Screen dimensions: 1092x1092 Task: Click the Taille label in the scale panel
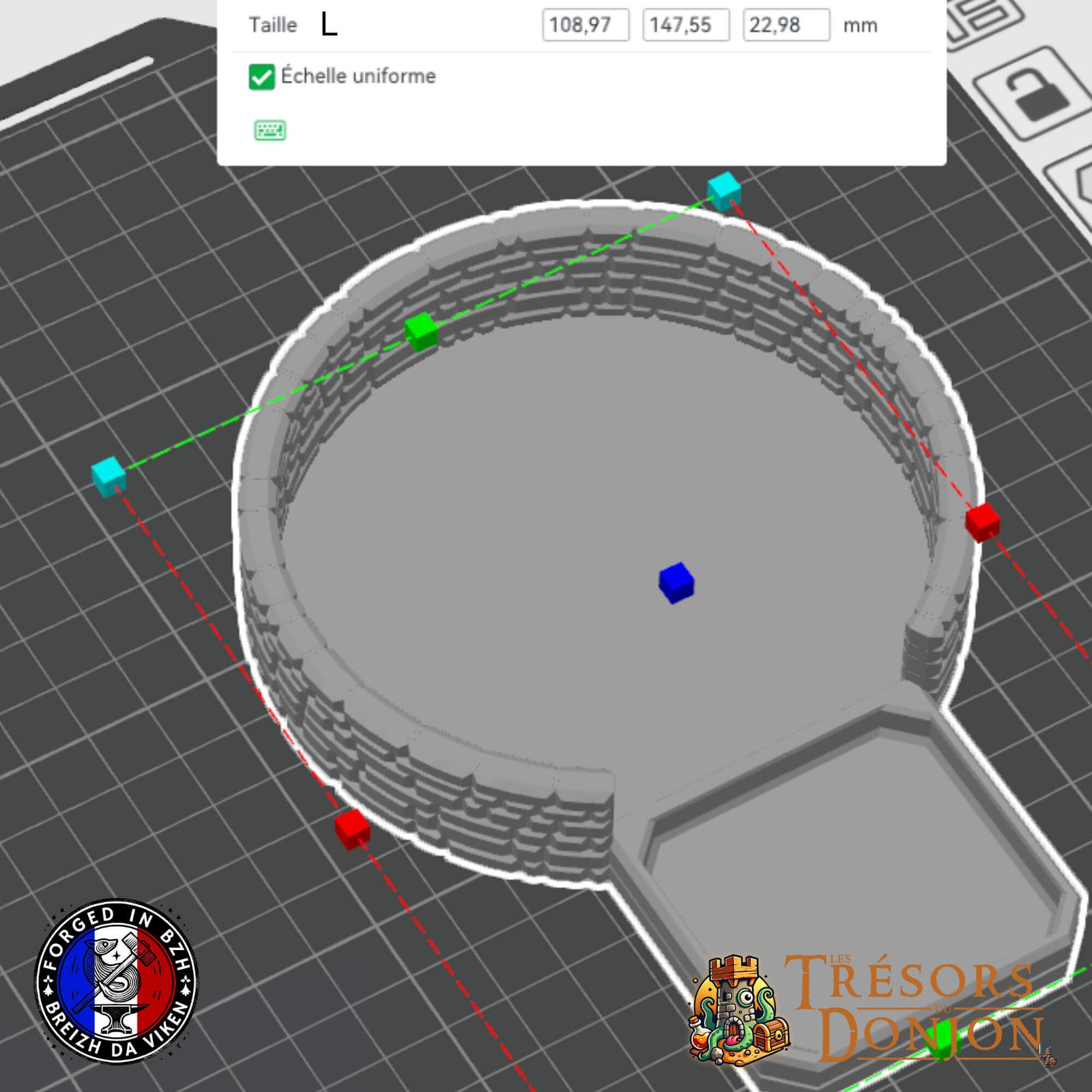273,25
